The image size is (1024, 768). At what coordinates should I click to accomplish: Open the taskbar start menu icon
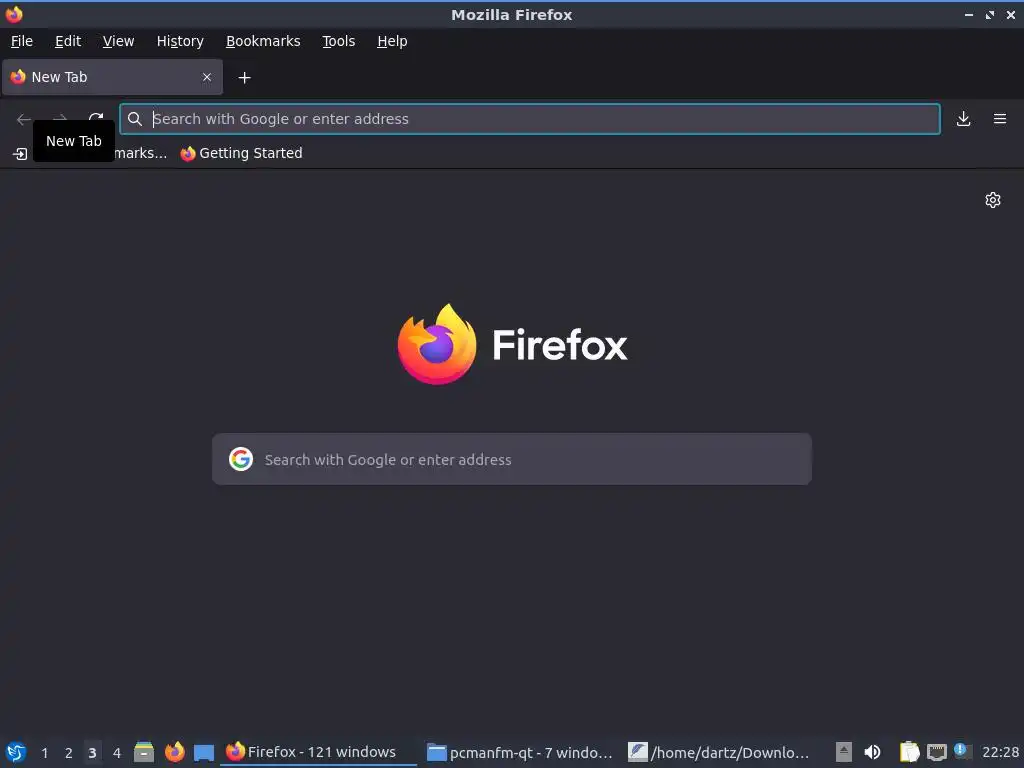pyautogui.click(x=16, y=752)
